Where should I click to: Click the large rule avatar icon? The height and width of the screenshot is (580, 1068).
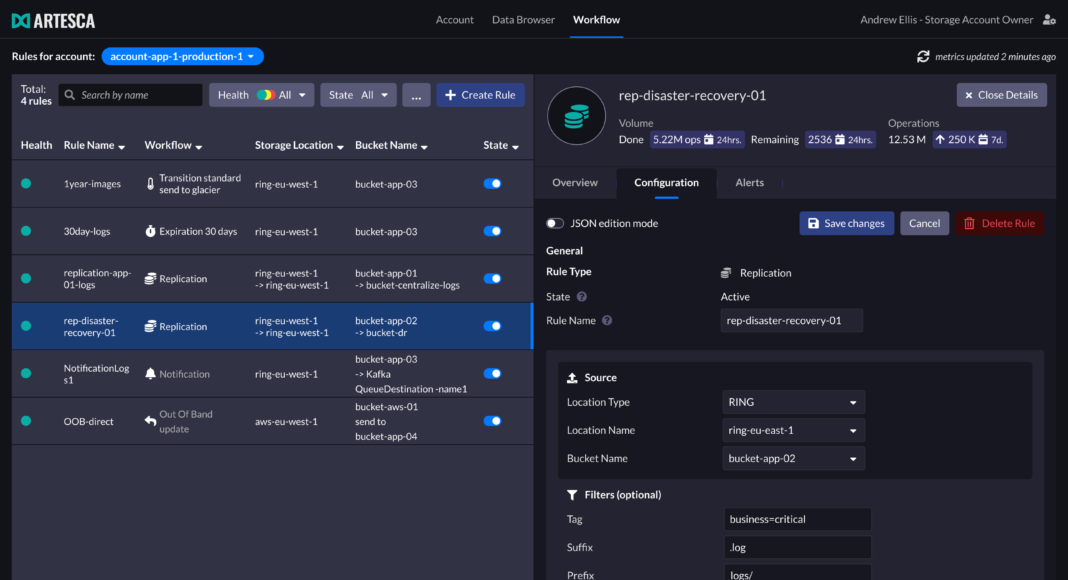[576, 116]
